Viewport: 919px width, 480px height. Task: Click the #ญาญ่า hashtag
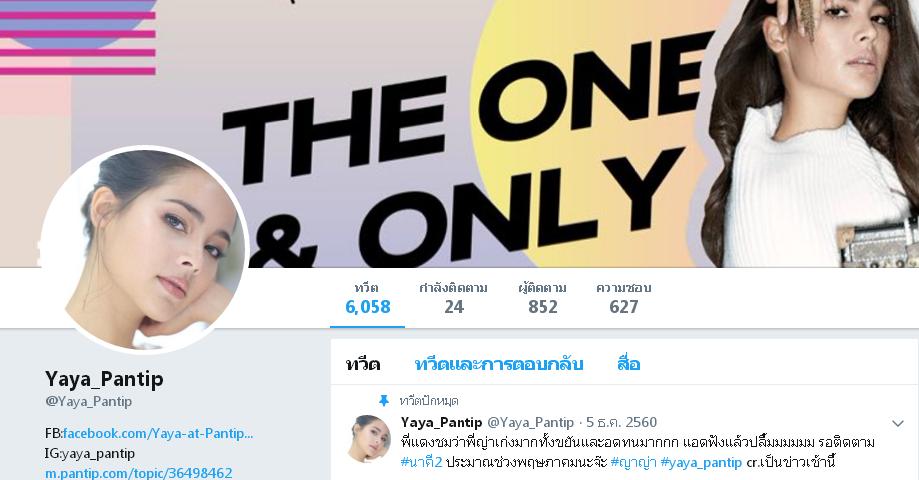[633, 462]
